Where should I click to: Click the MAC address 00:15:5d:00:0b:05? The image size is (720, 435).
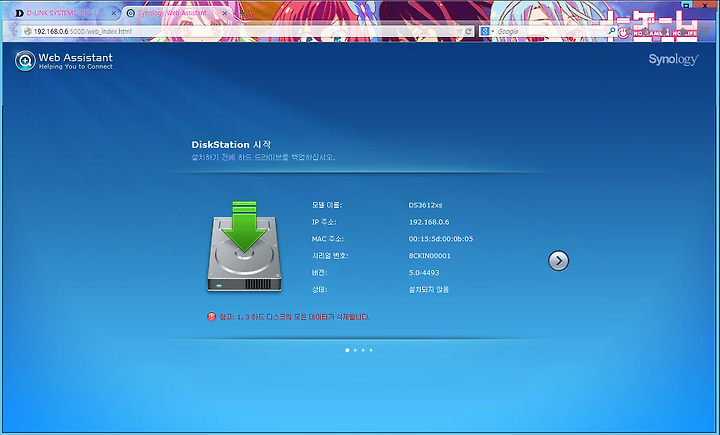click(440, 239)
